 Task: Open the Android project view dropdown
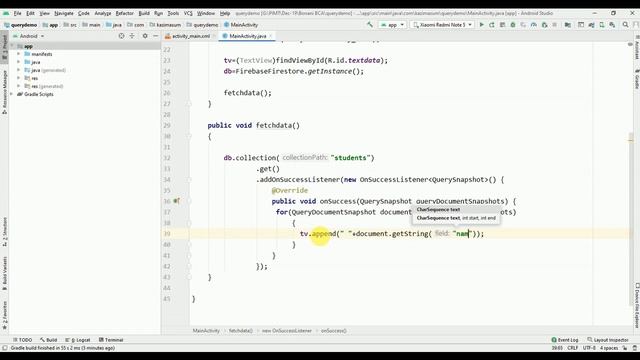(x=29, y=36)
